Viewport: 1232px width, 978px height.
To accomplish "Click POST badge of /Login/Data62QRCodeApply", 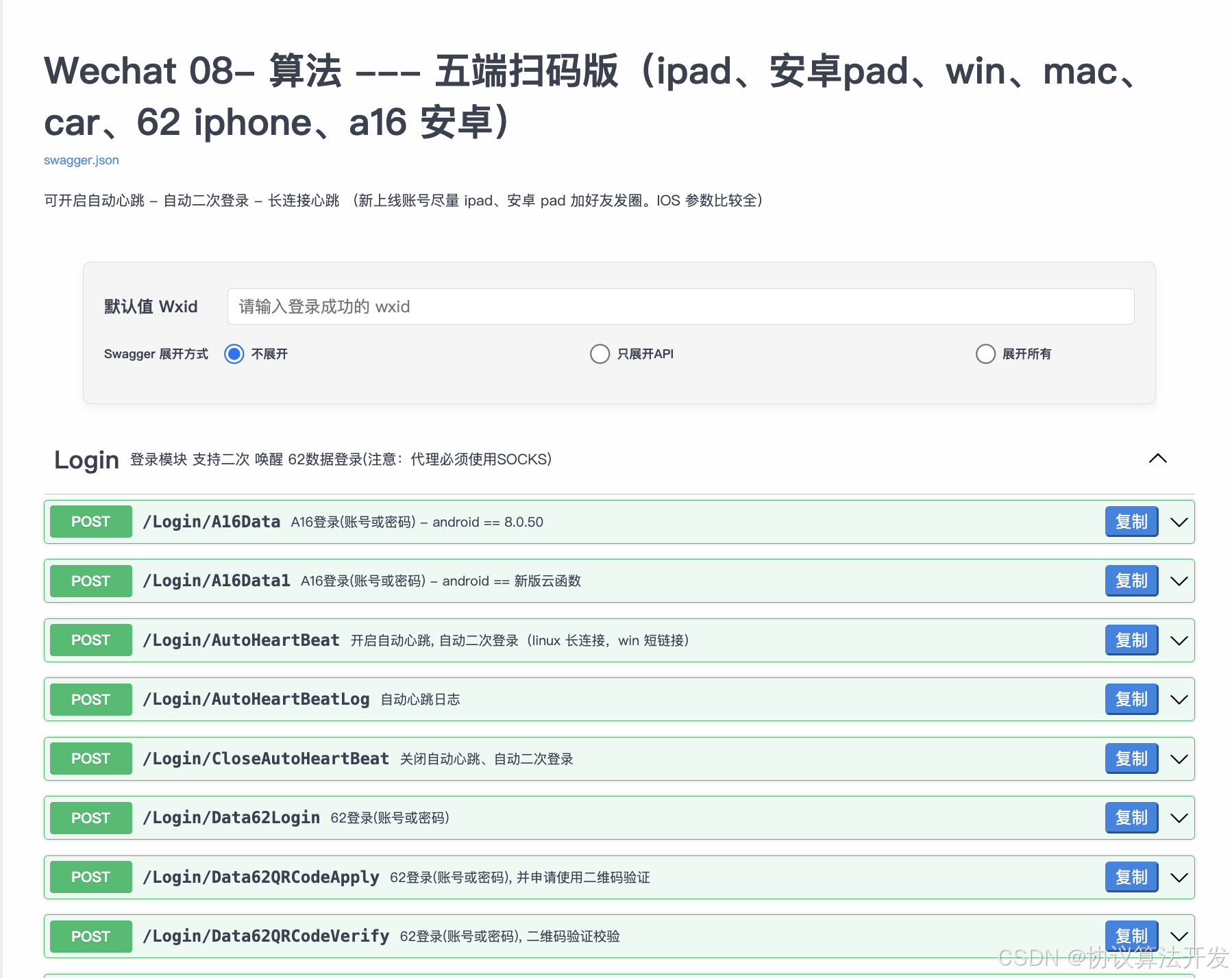I will pyautogui.click(x=90, y=877).
